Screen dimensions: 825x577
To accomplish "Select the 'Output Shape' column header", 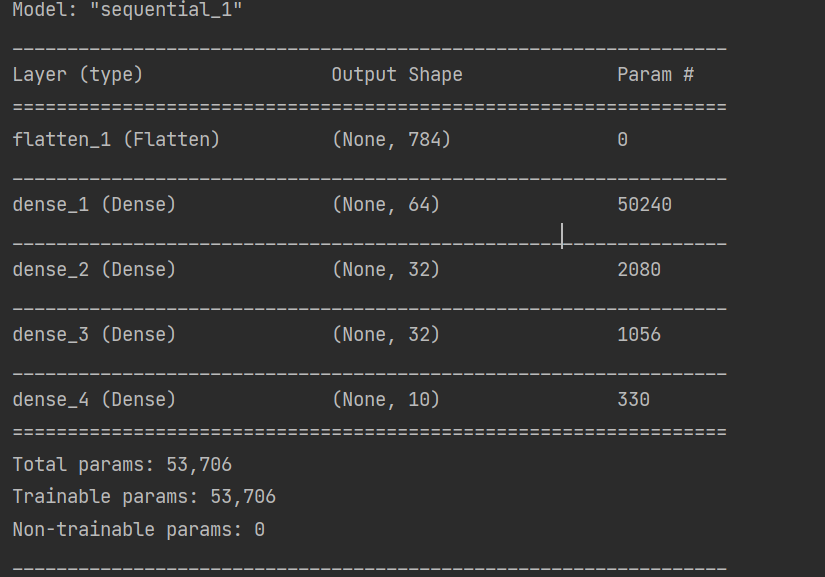I will [x=397, y=75].
